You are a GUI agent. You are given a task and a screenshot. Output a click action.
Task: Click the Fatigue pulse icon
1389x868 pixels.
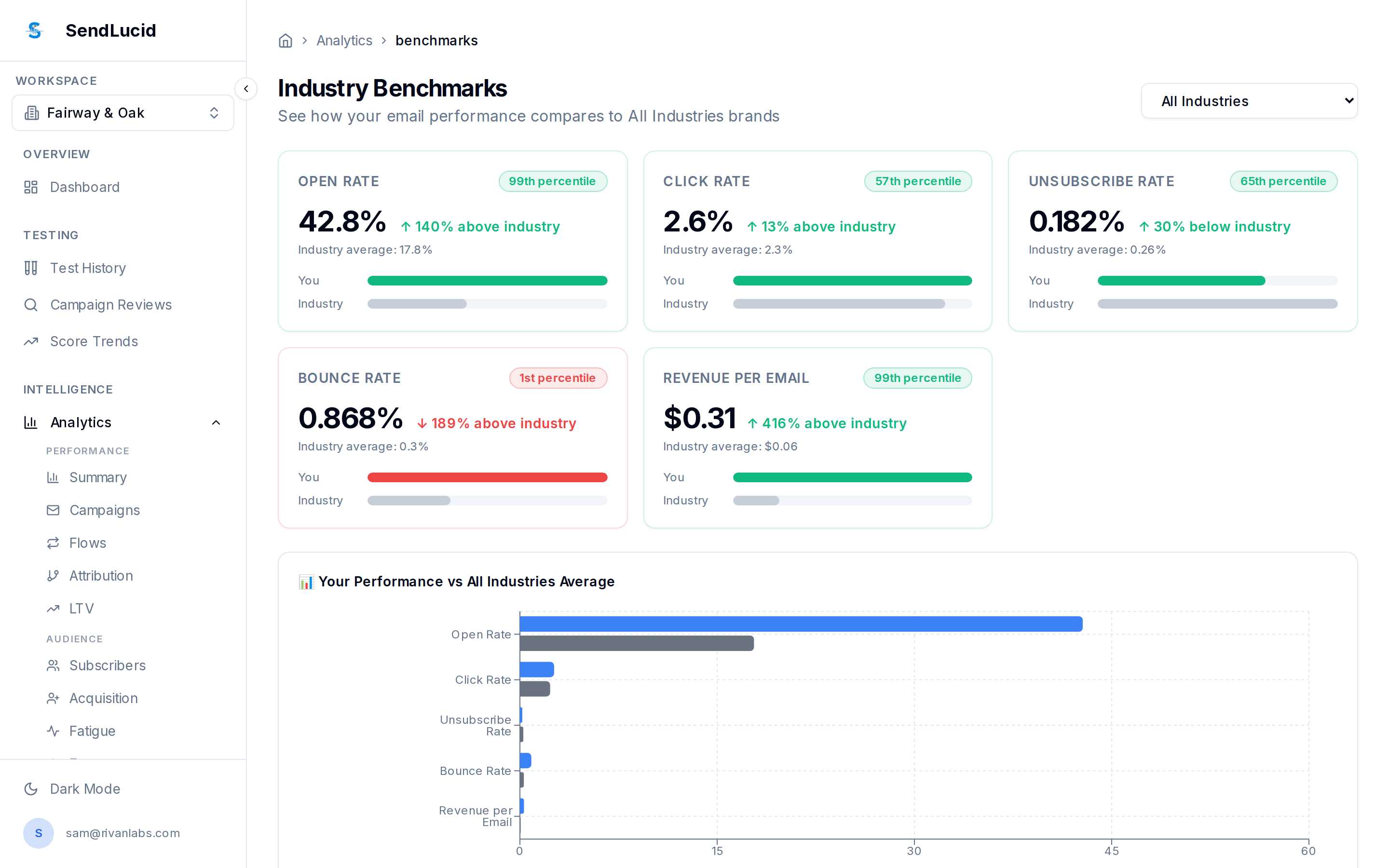click(x=53, y=731)
